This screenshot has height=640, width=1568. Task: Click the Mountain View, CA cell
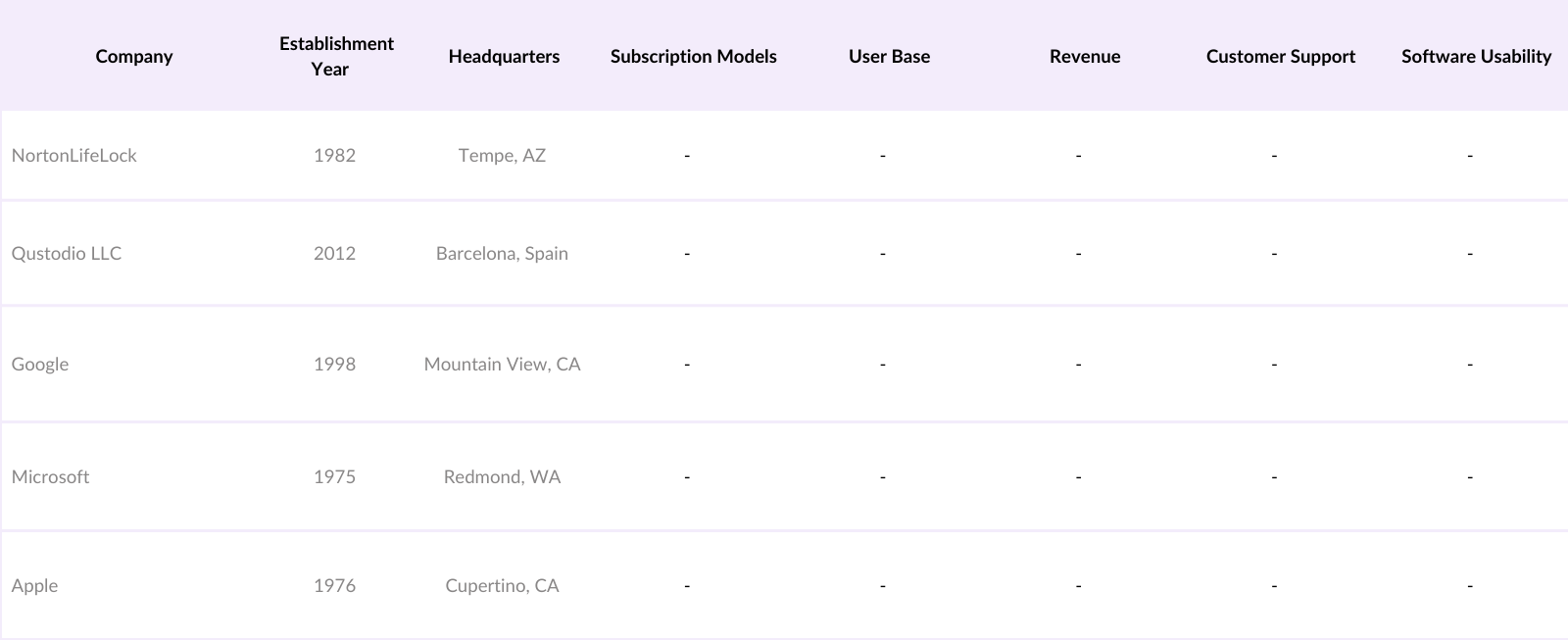502,364
